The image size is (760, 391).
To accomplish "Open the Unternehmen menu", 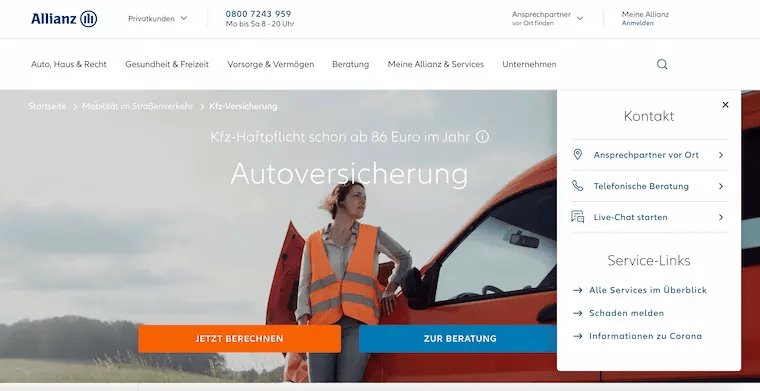I will click(x=529, y=64).
